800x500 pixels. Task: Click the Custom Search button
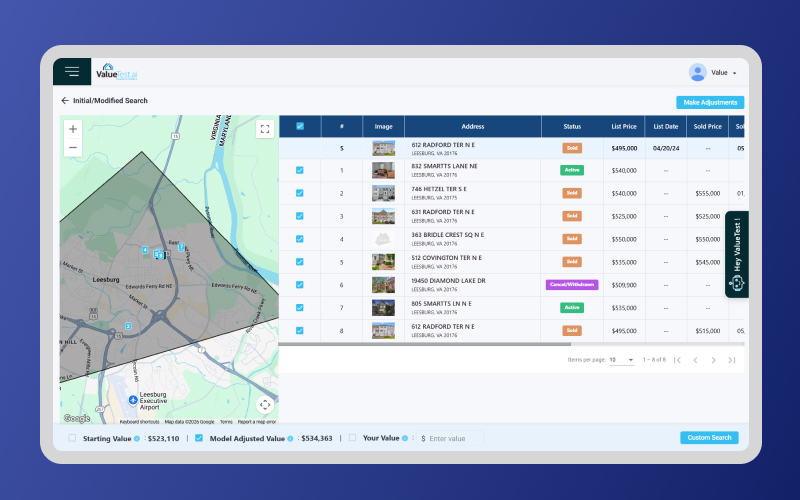click(x=709, y=438)
